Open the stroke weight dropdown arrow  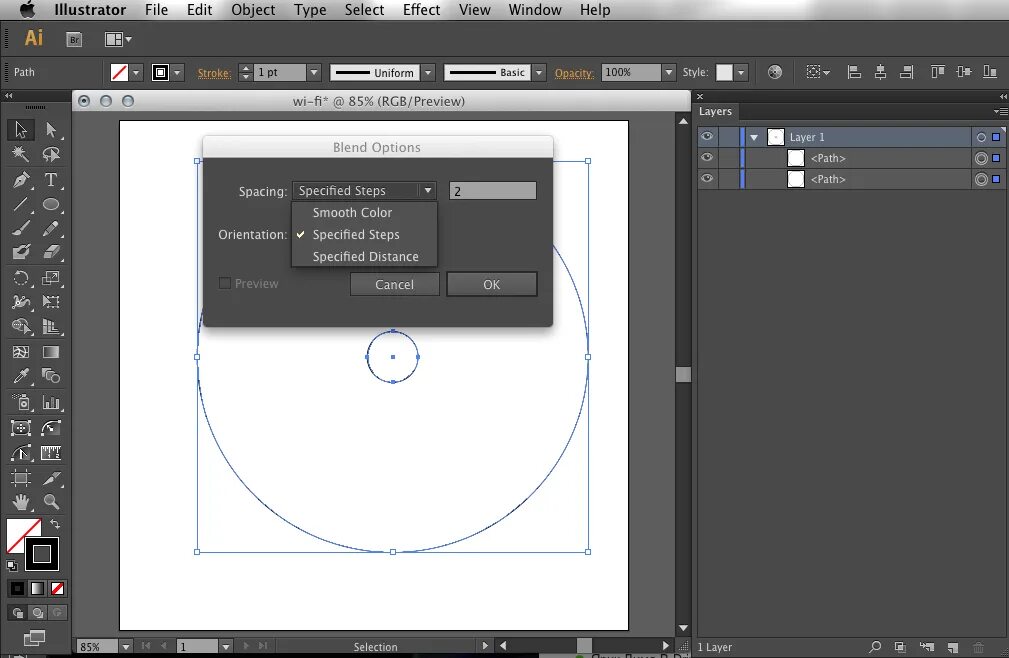pyautogui.click(x=314, y=72)
